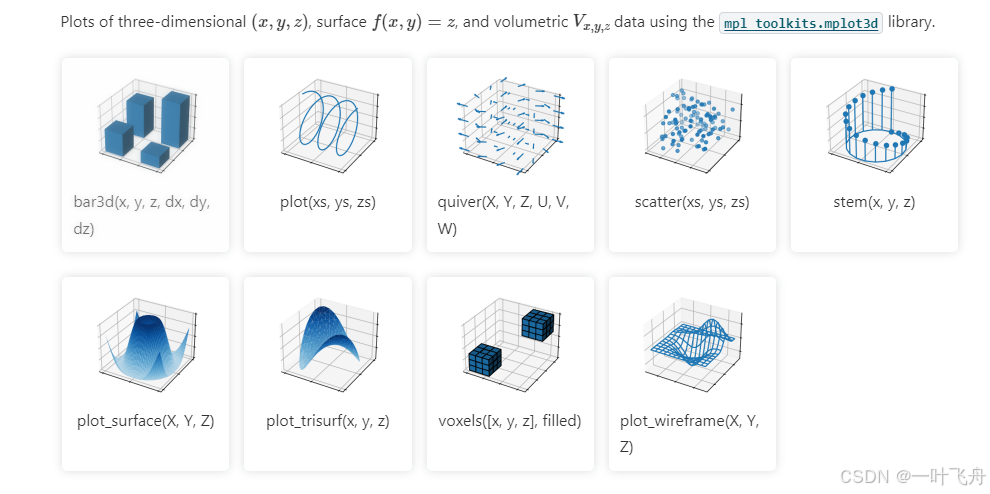Click the voxels([x, y, z], filled) caption
This screenshot has width=990, height=494.
pyautogui.click(x=510, y=421)
